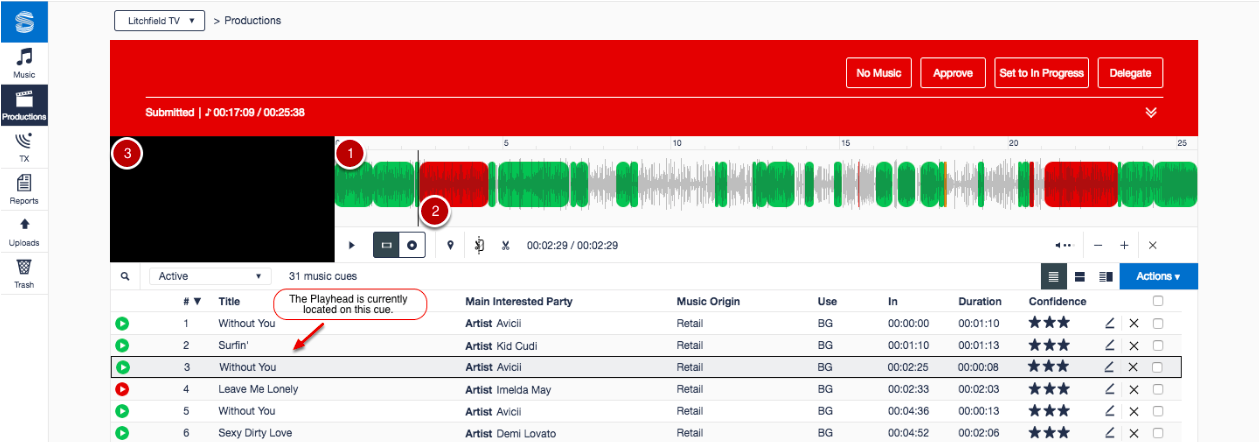Click the scissors cut tool
The width and height of the screenshot is (1259, 442).
[505, 245]
